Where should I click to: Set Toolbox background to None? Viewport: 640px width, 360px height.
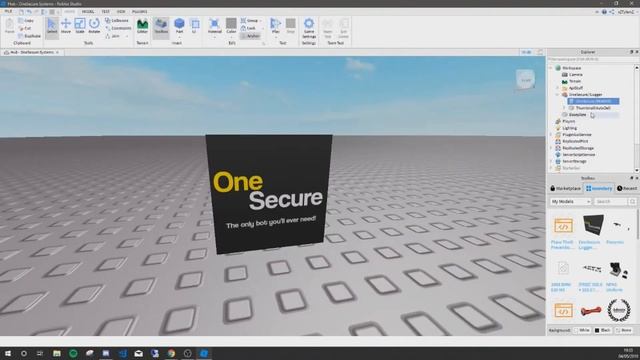(x=623, y=330)
